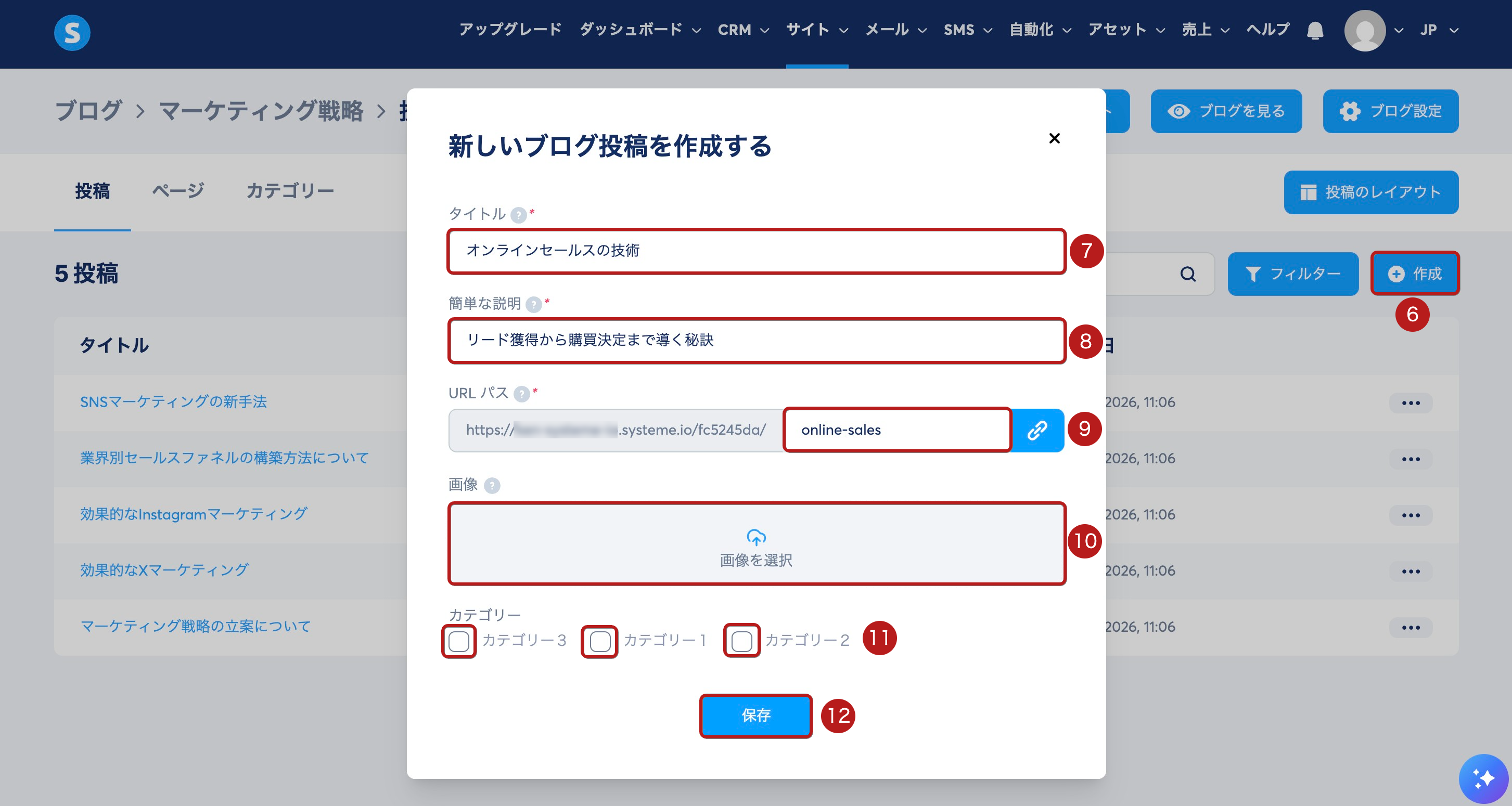This screenshot has width=1512, height=806.
Task: Open the アップグレード menu item
Action: [510, 30]
